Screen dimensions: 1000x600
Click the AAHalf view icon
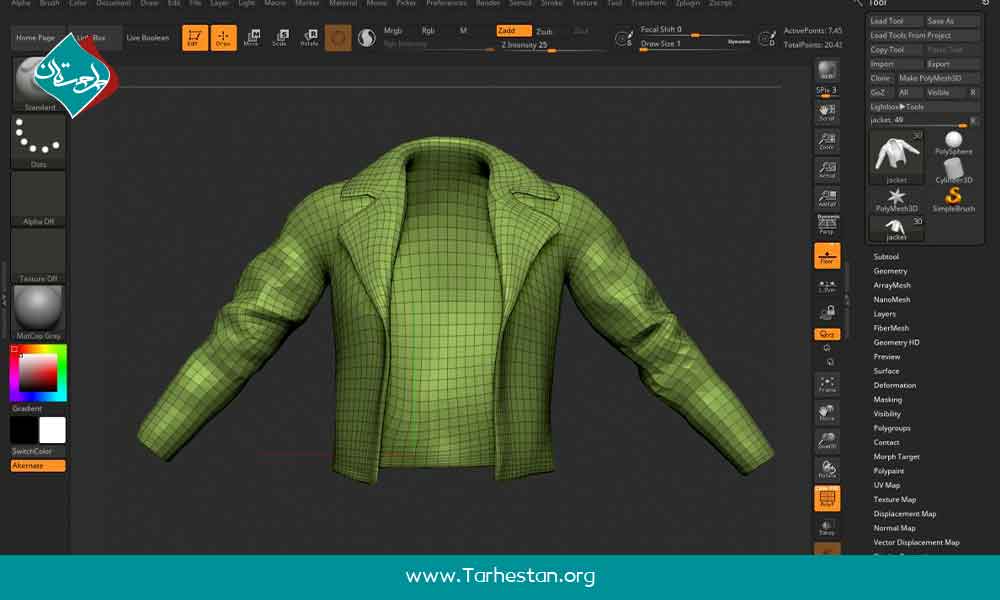pyautogui.click(x=827, y=198)
